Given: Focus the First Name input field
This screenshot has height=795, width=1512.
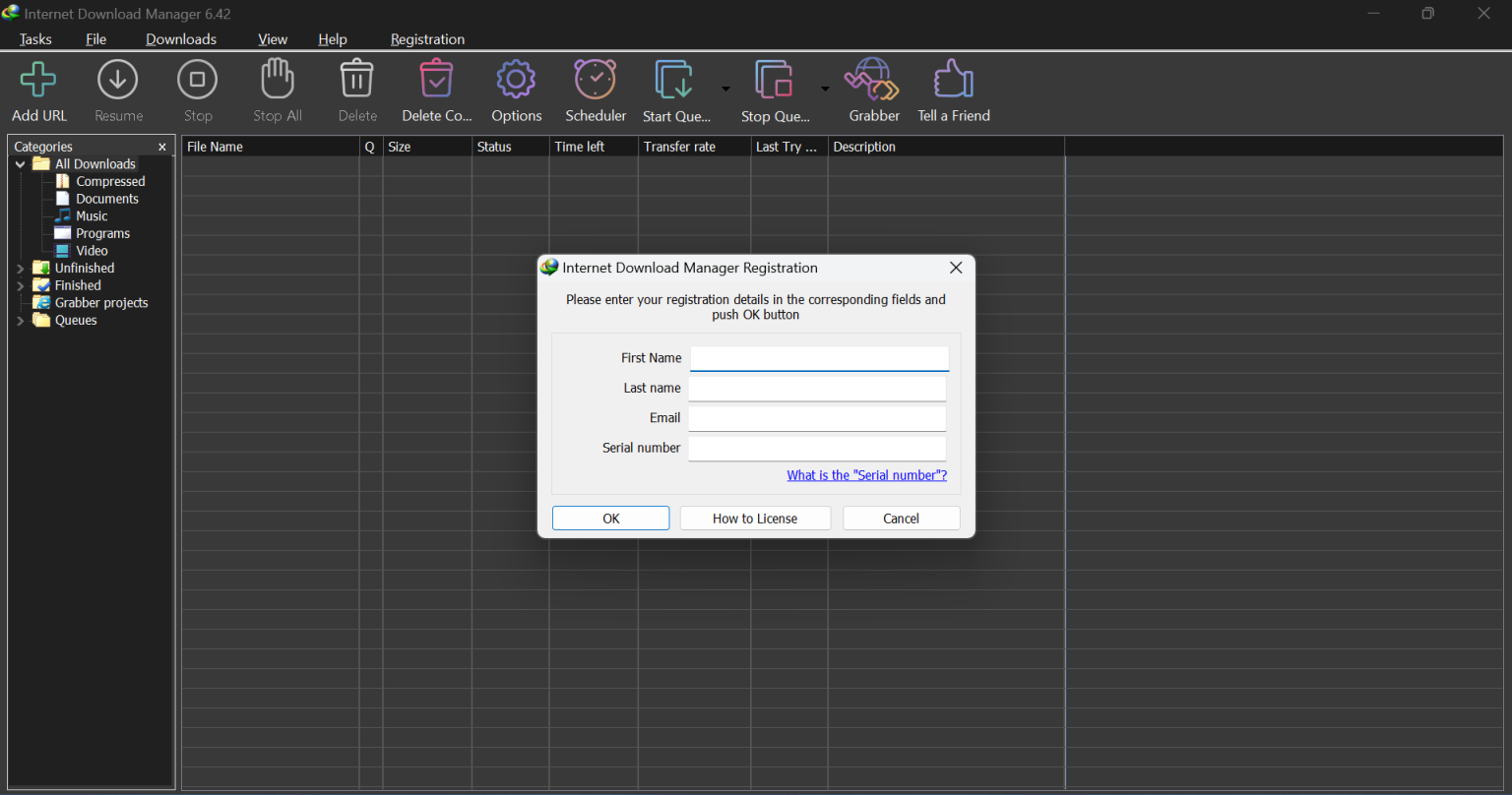Looking at the screenshot, I should pyautogui.click(x=819, y=358).
